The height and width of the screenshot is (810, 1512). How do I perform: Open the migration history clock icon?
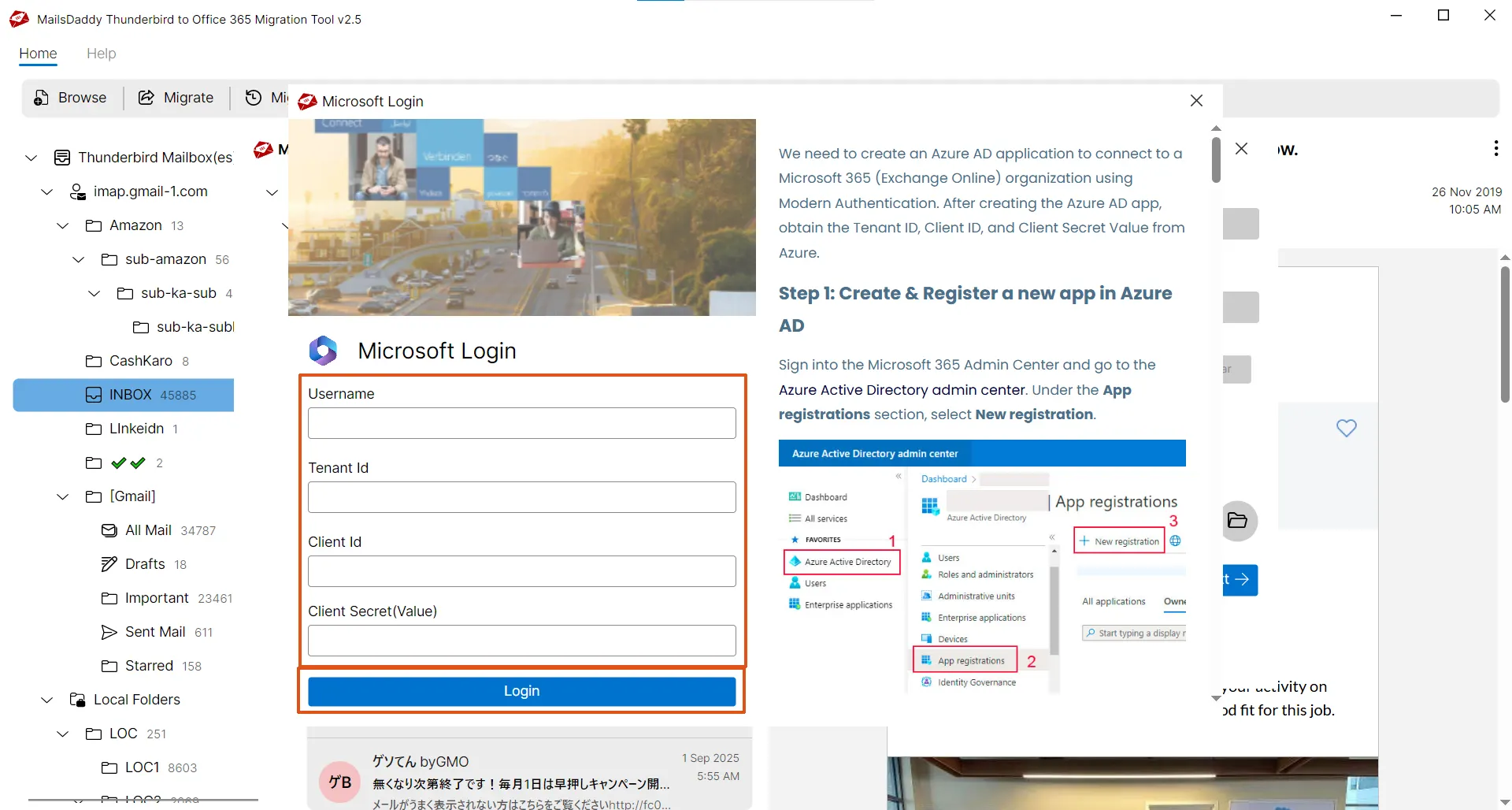254,97
